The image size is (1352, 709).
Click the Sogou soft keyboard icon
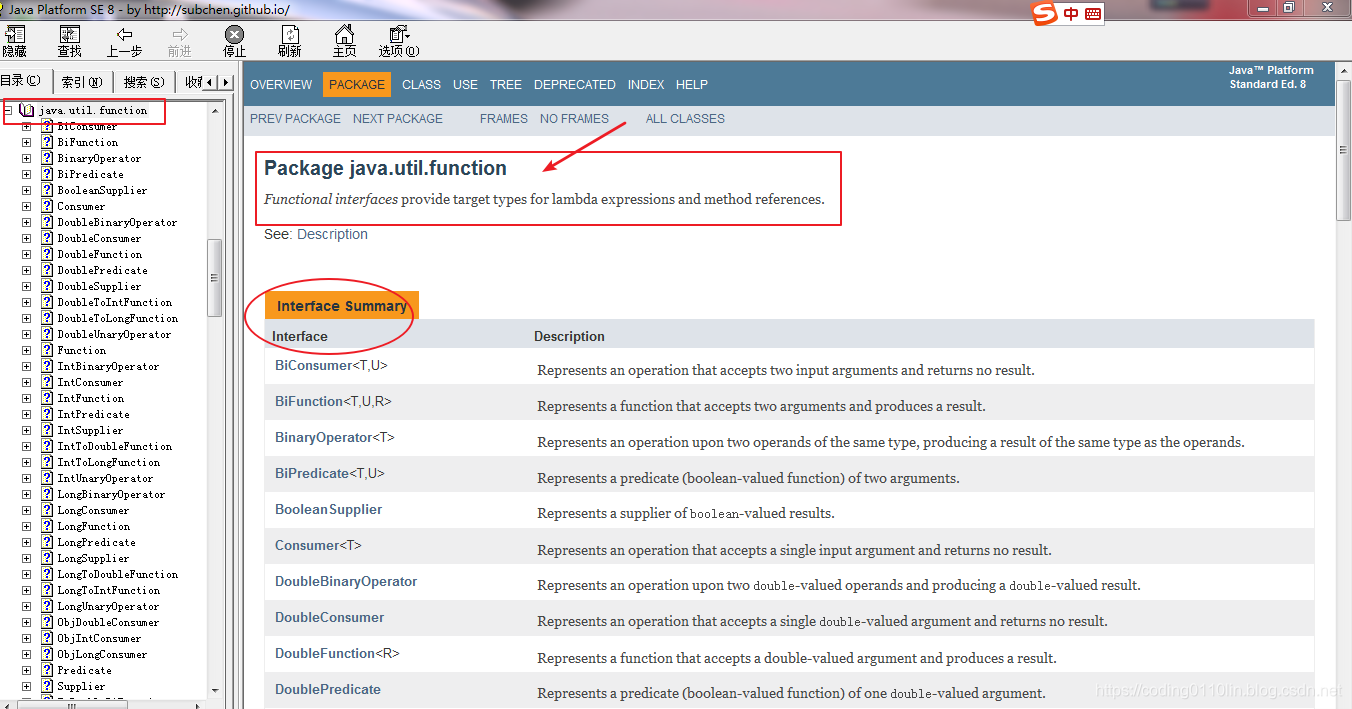coord(1093,14)
